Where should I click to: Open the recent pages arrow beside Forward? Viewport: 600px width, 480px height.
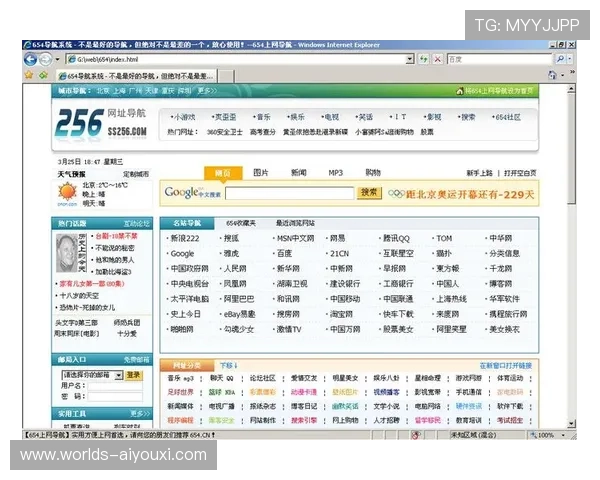pyautogui.click(x=57, y=60)
